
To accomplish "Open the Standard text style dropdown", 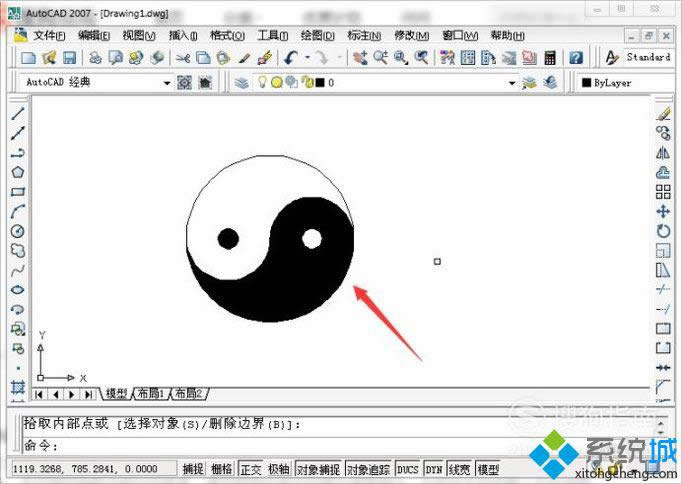I will coord(648,57).
